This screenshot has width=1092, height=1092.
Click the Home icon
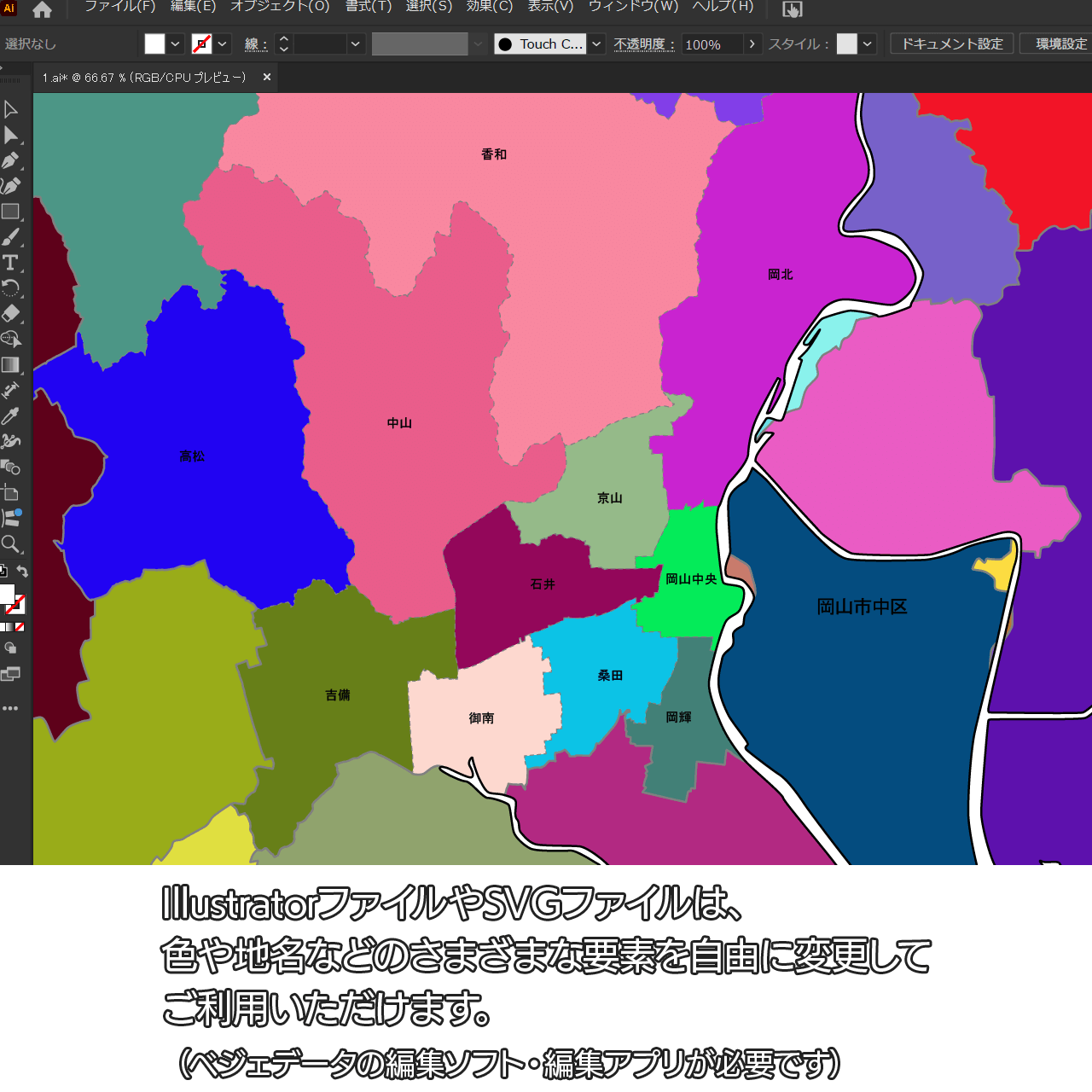click(42, 9)
